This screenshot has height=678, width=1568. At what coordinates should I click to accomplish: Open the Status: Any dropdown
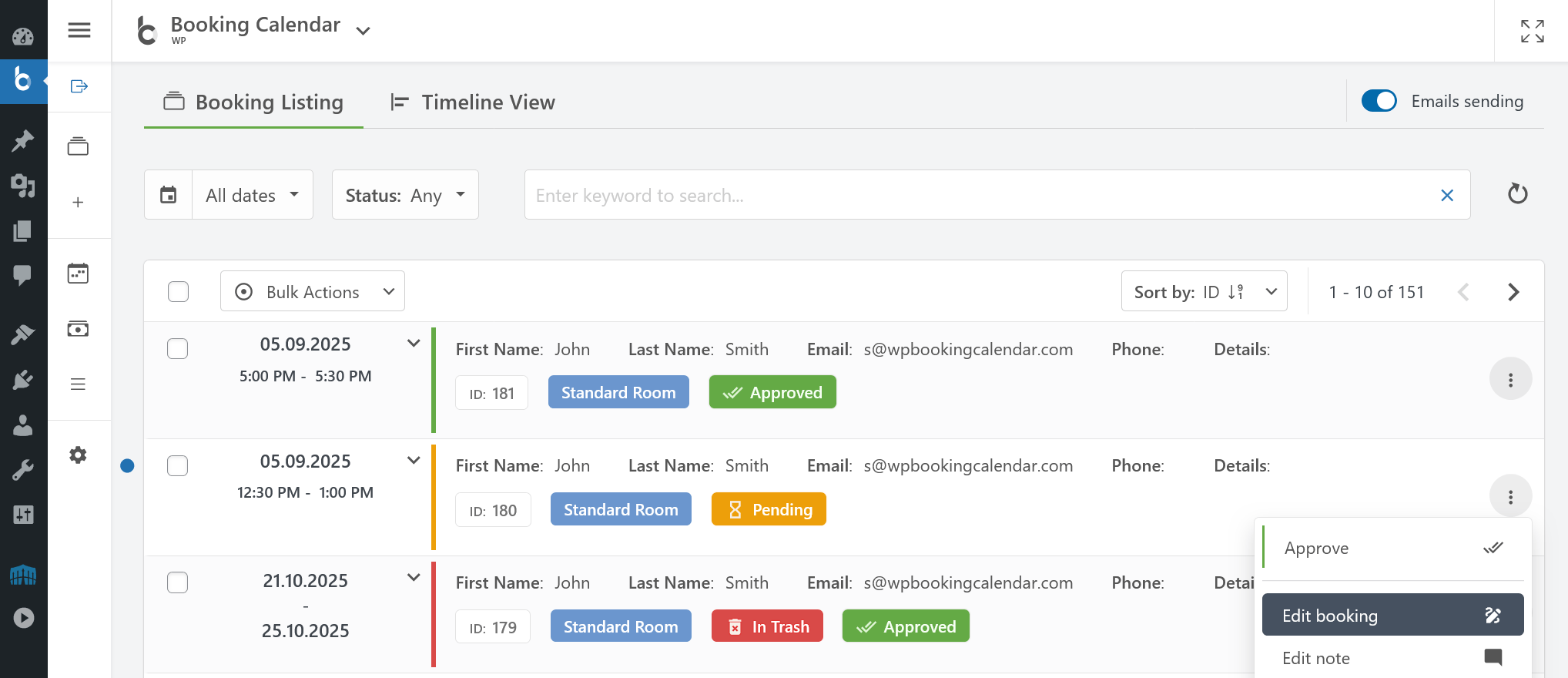(405, 195)
